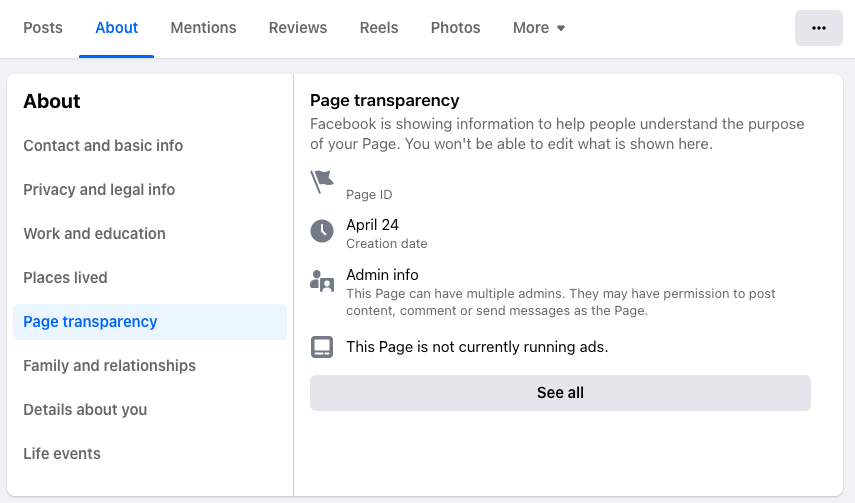Click the ads status tablet icon

click(x=322, y=347)
